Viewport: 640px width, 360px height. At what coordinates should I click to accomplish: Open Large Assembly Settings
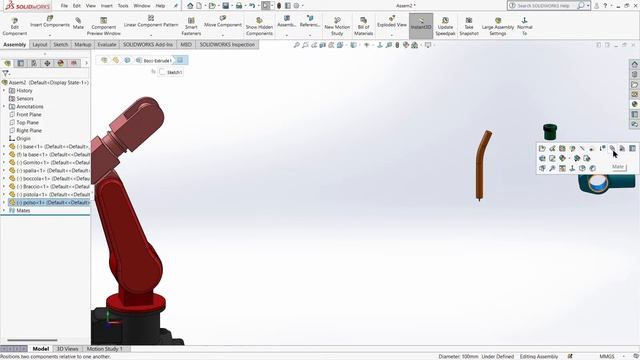pos(498,27)
